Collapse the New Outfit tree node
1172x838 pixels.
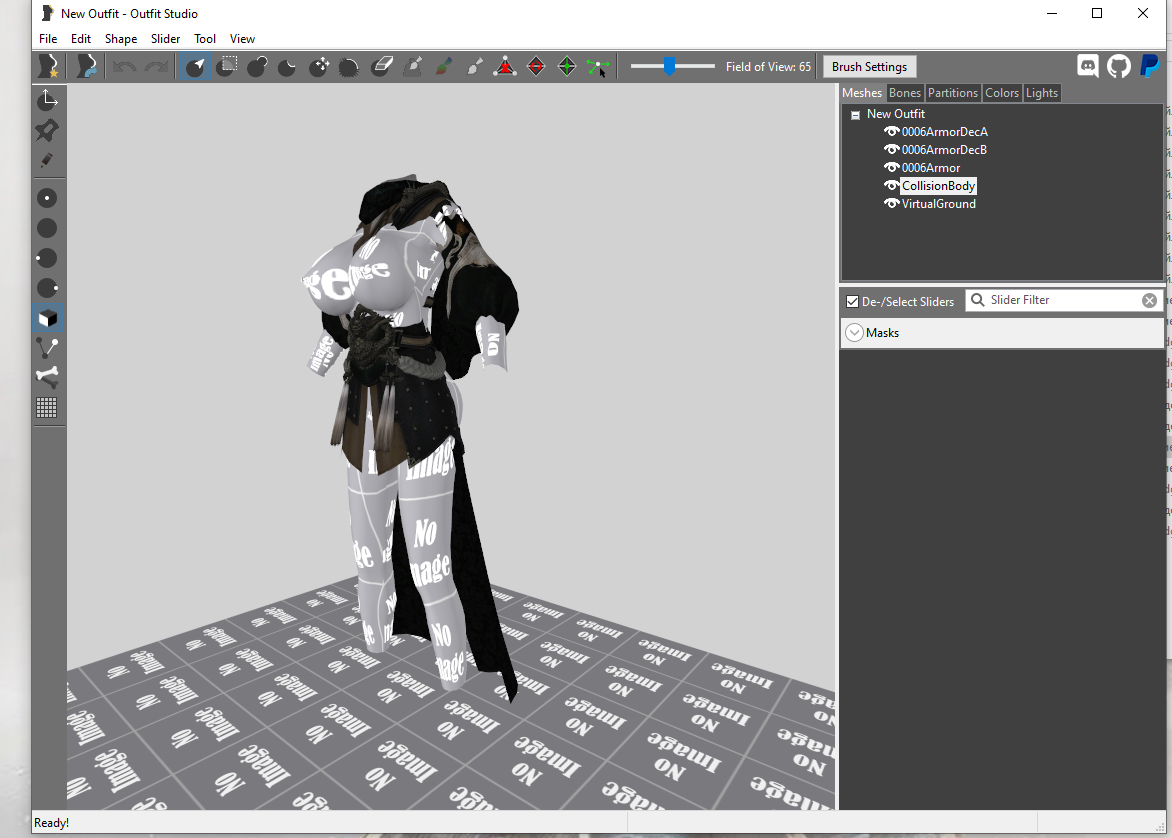pyautogui.click(x=855, y=115)
